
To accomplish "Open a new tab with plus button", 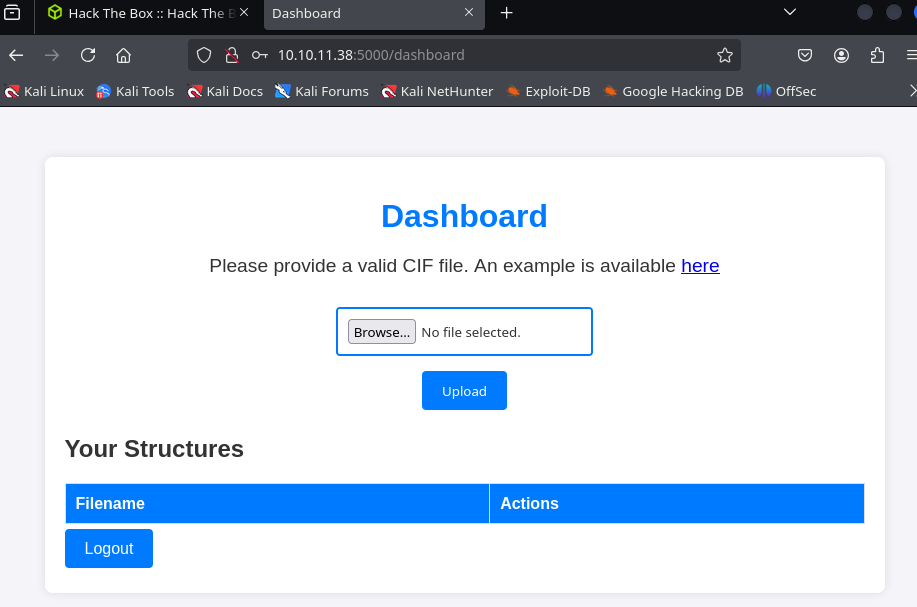I will (506, 13).
